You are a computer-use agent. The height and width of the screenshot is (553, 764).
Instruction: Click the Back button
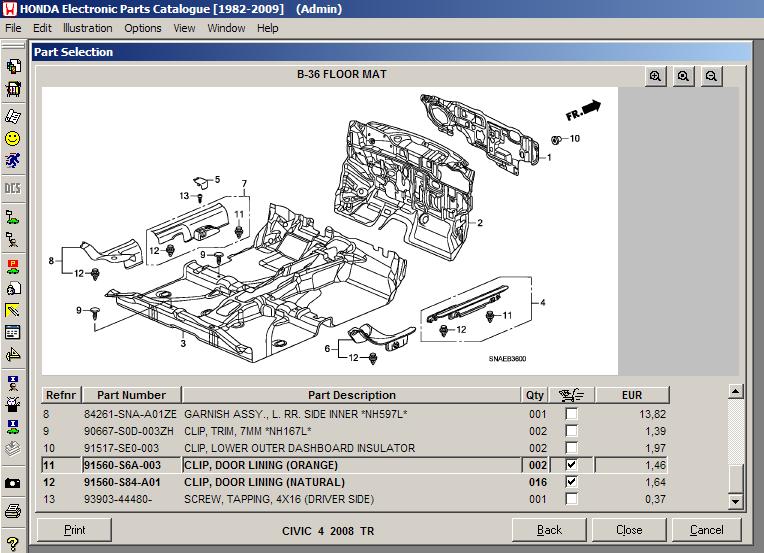549,530
